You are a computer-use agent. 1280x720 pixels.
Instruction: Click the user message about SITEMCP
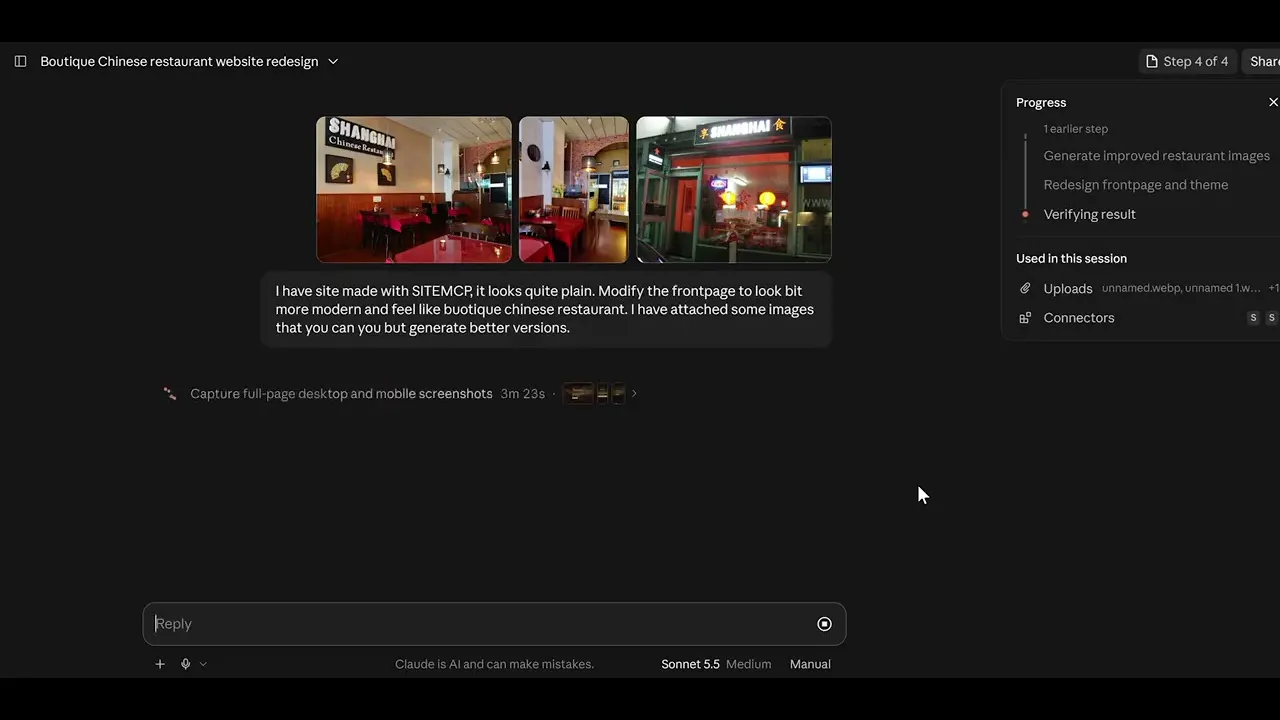546,309
